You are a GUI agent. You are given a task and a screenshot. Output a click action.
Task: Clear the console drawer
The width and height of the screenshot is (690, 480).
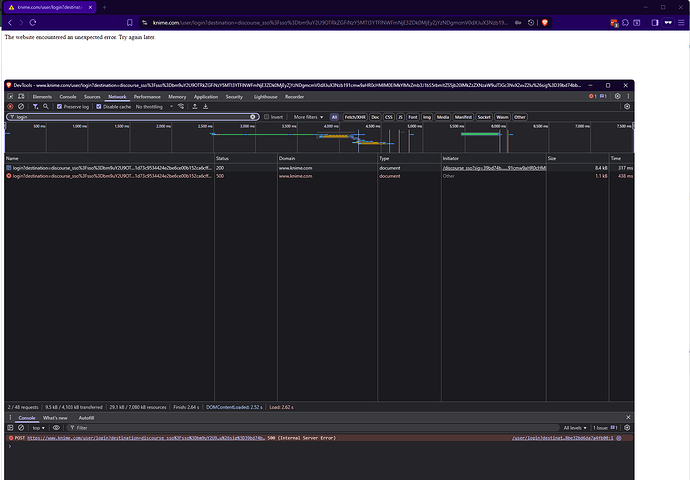(21, 428)
